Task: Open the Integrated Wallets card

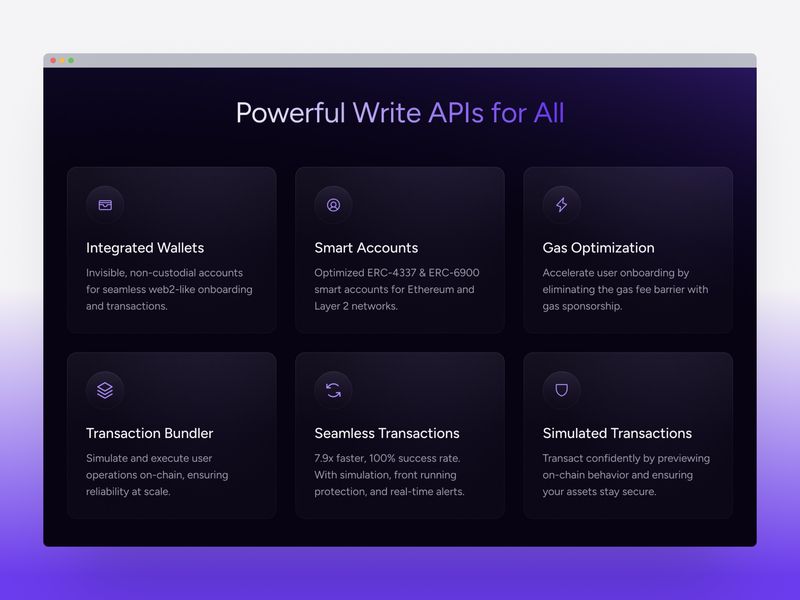Action: pyautogui.click(x=170, y=248)
